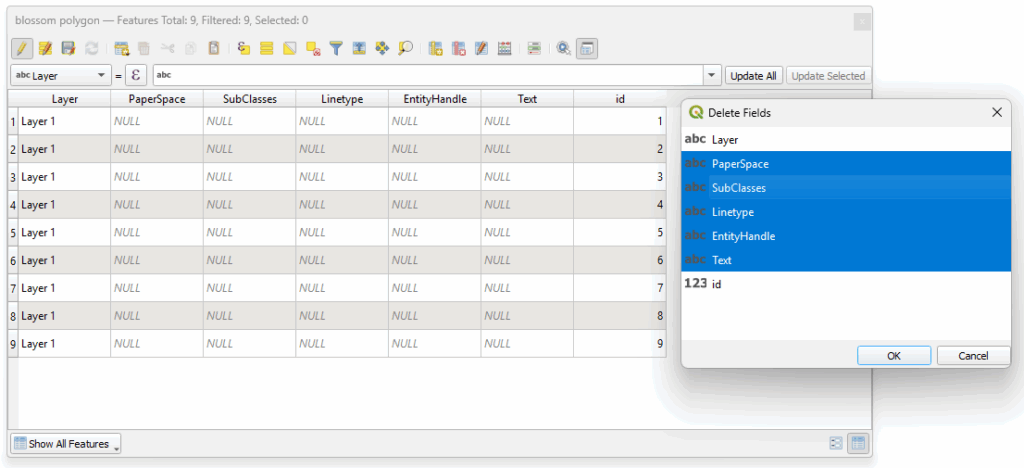Click OK in Delete Fields dialog
The image size is (1024, 468).
[x=893, y=356]
